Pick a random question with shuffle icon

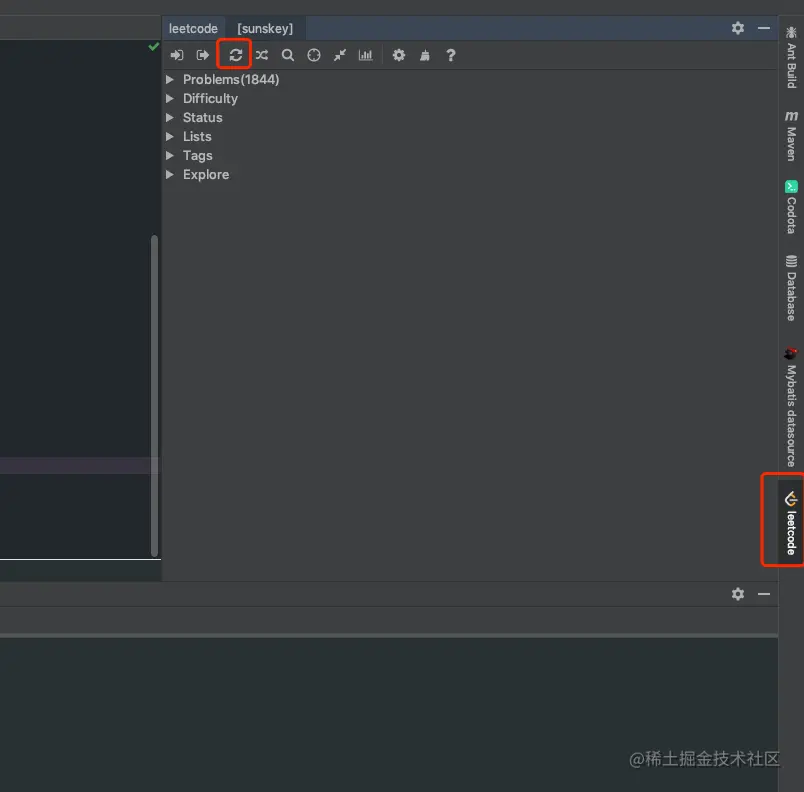(x=262, y=55)
